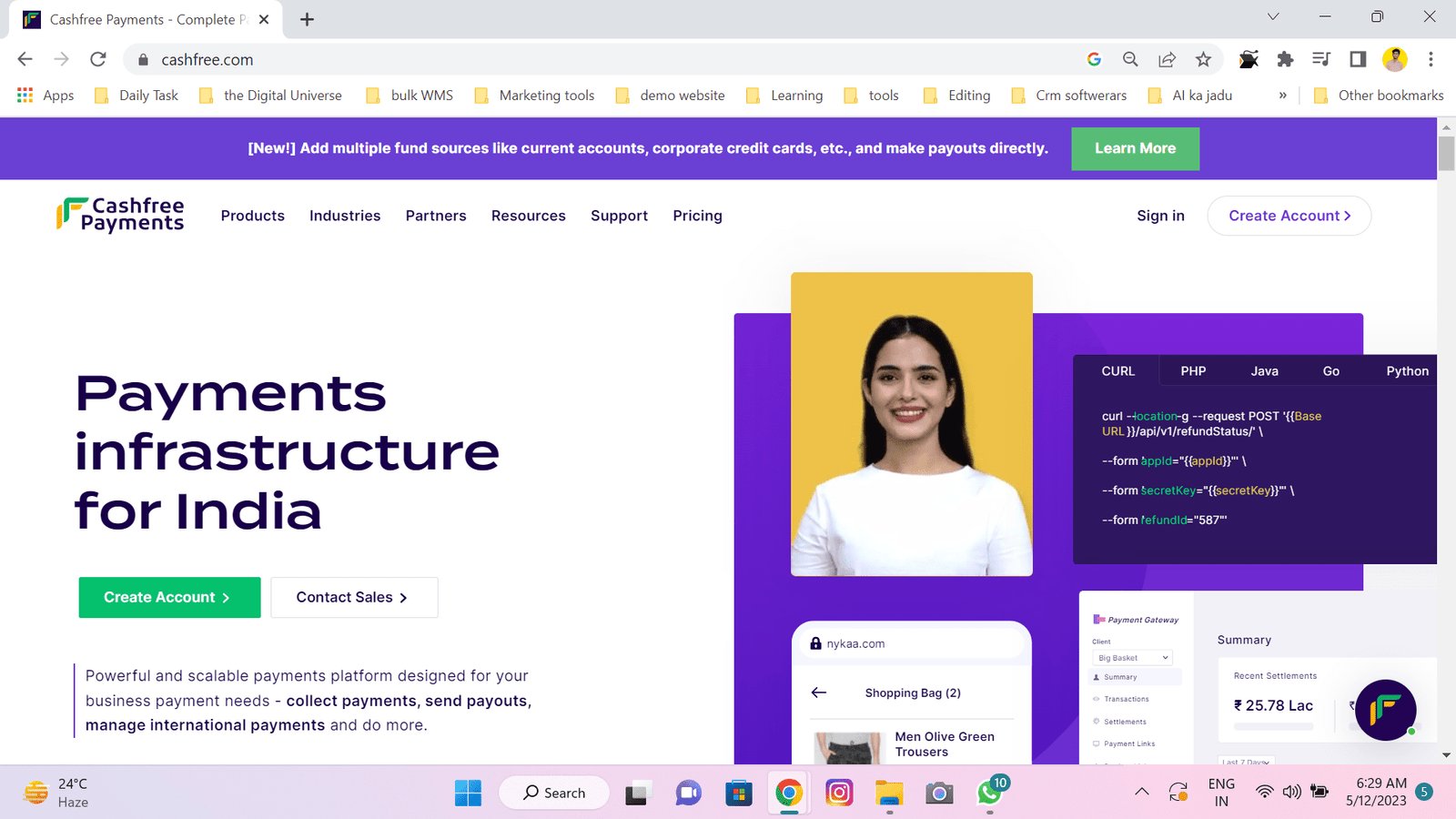1456x819 pixels.
Task: Open the zoom magnifier icon in address bar
Action: click(x=1130, y=59)
